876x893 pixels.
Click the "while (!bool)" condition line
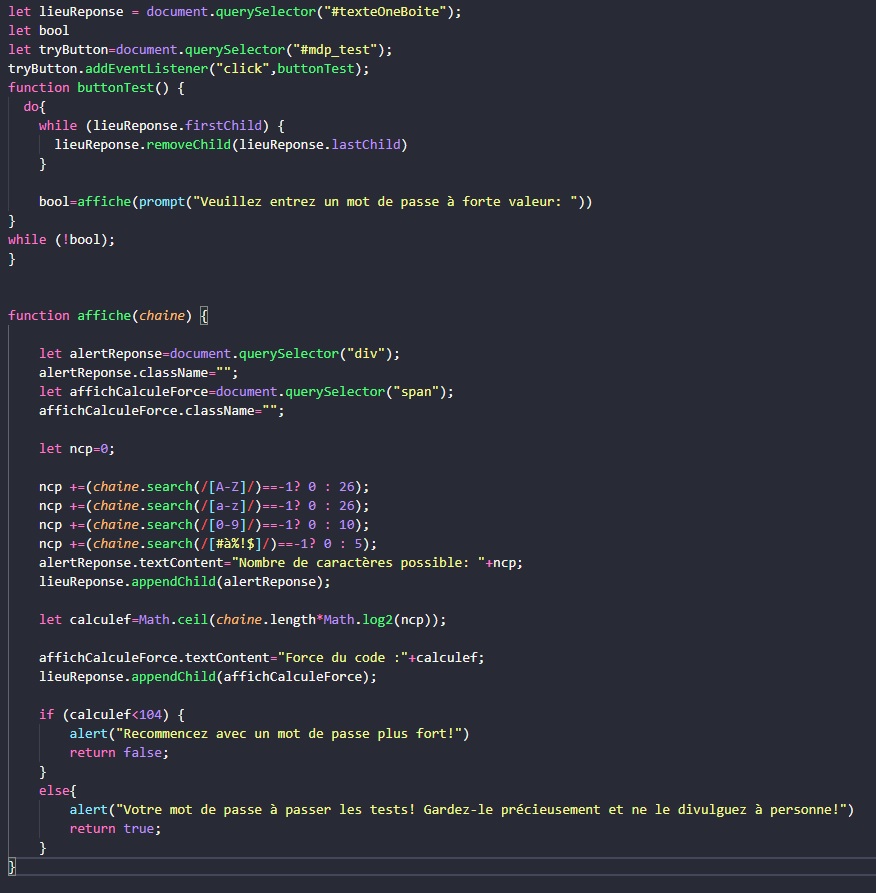tap(61, 240)
